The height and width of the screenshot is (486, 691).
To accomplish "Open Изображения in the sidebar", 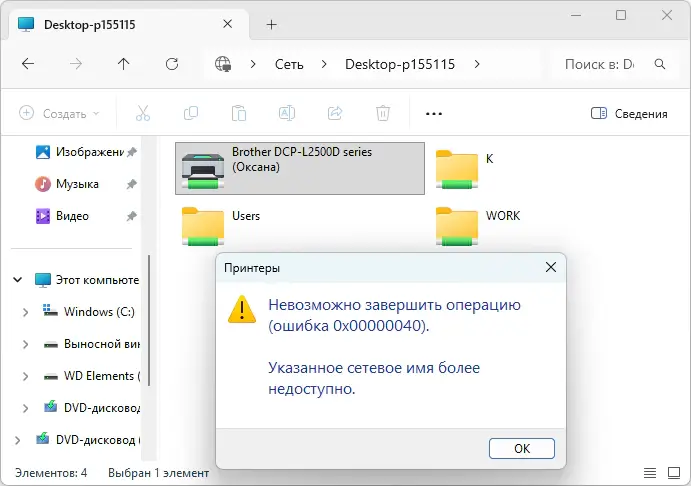I will [80, 152].
